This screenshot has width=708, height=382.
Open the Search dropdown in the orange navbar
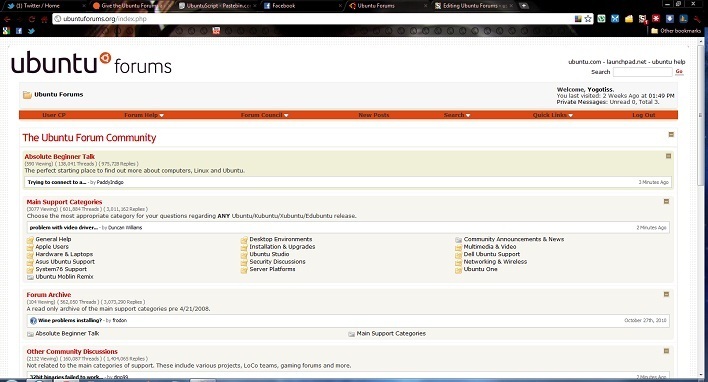457,115
